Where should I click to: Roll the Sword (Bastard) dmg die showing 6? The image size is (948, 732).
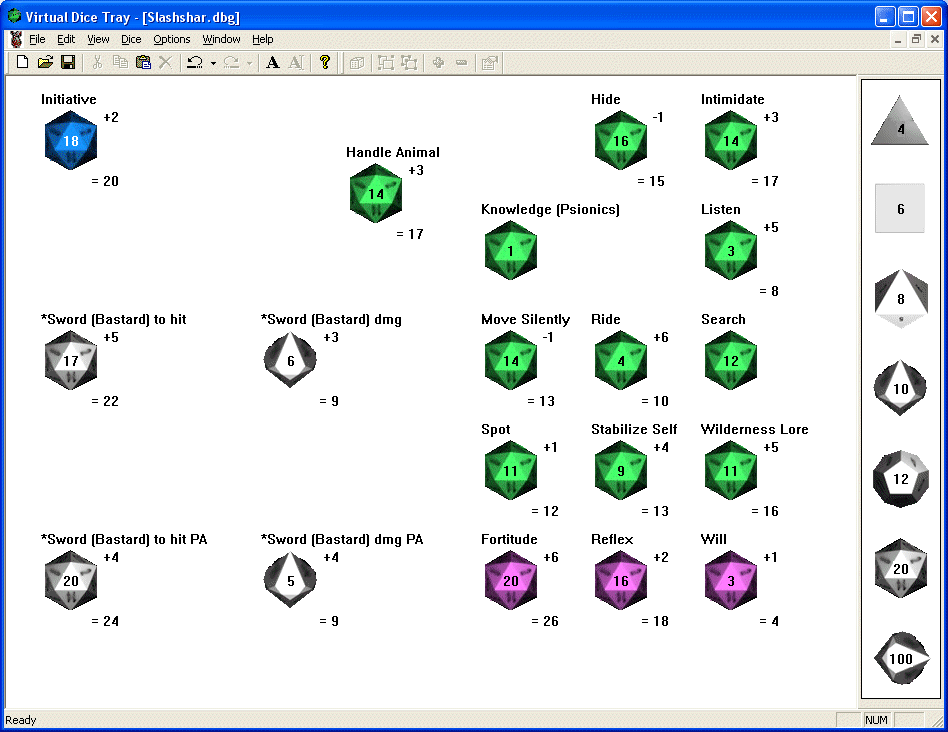tap(290, 360)
